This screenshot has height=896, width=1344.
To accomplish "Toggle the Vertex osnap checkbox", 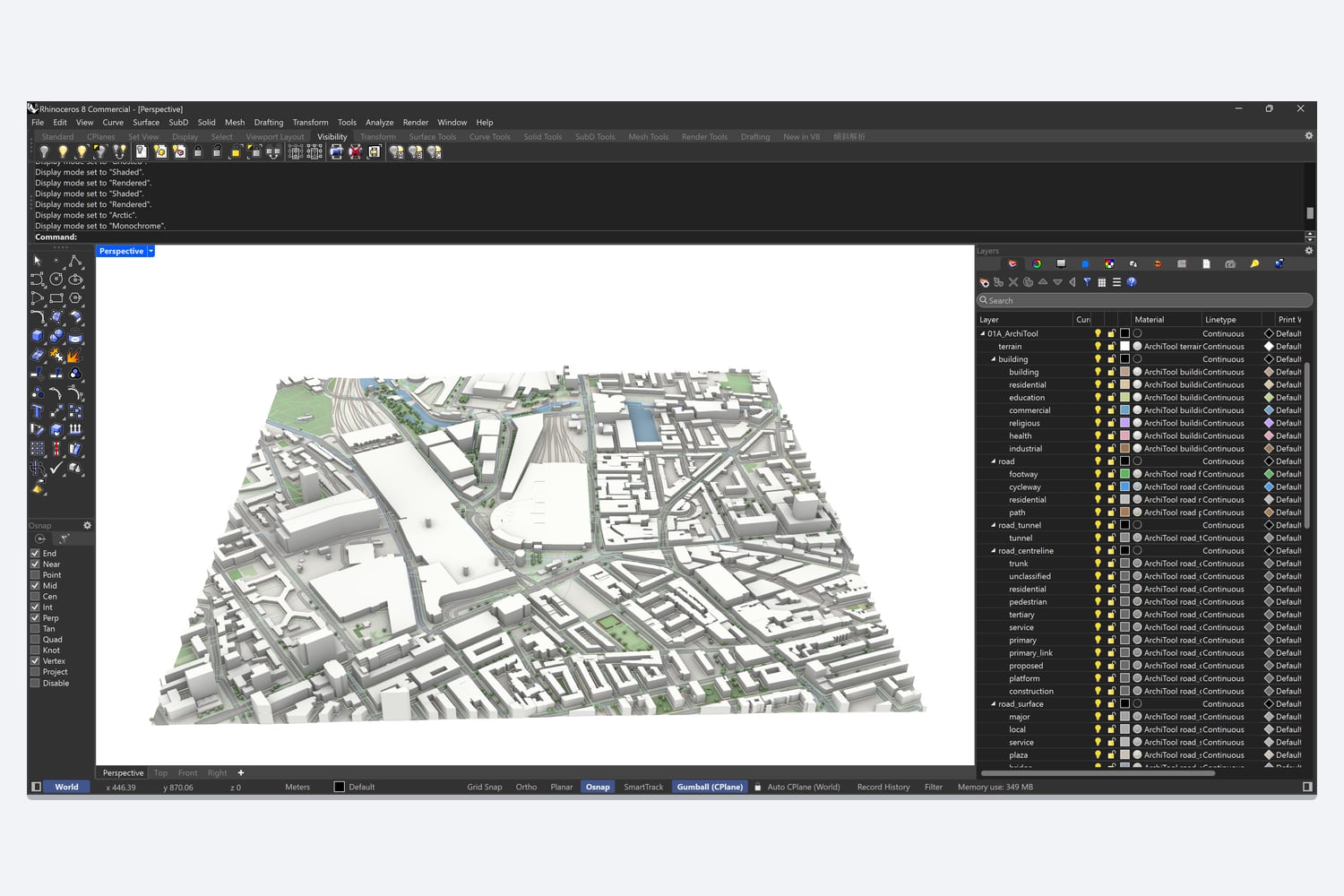I will [x=35, y=661].
